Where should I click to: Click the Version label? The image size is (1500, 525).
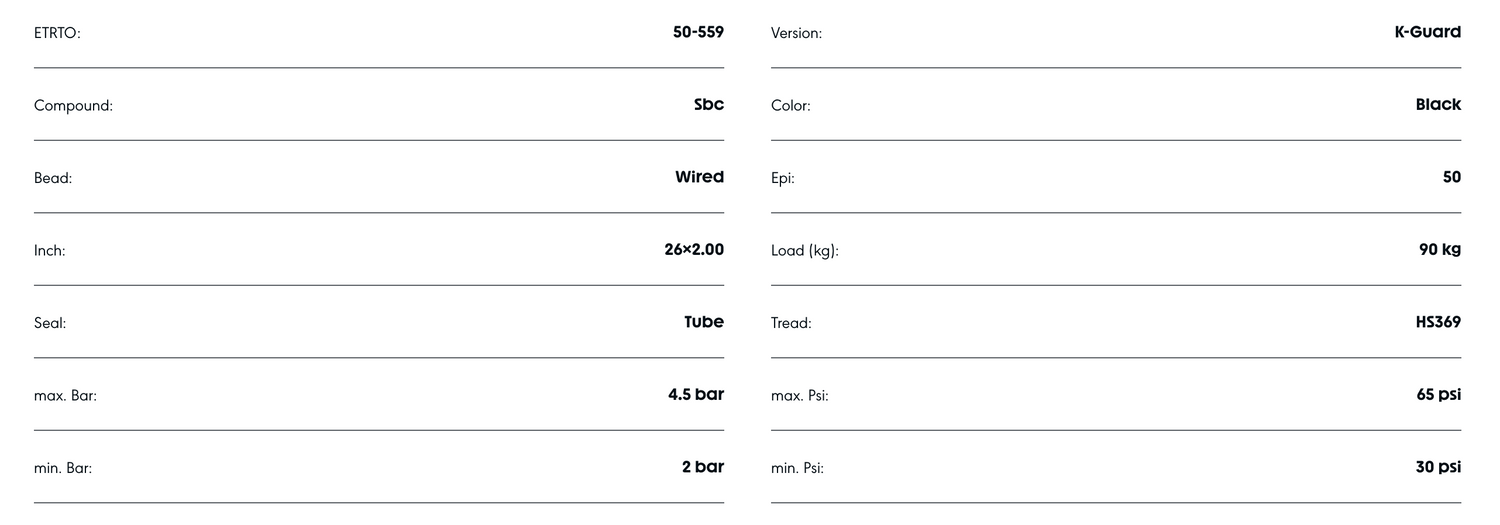pyautogui.click(x=796, y=34)
